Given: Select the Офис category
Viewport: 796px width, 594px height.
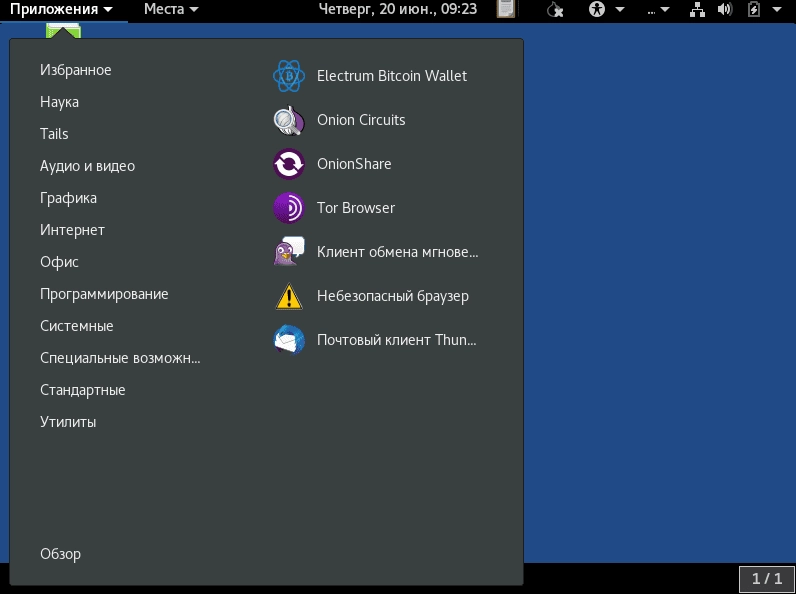Looking at the screenshot, I should 59,262.
